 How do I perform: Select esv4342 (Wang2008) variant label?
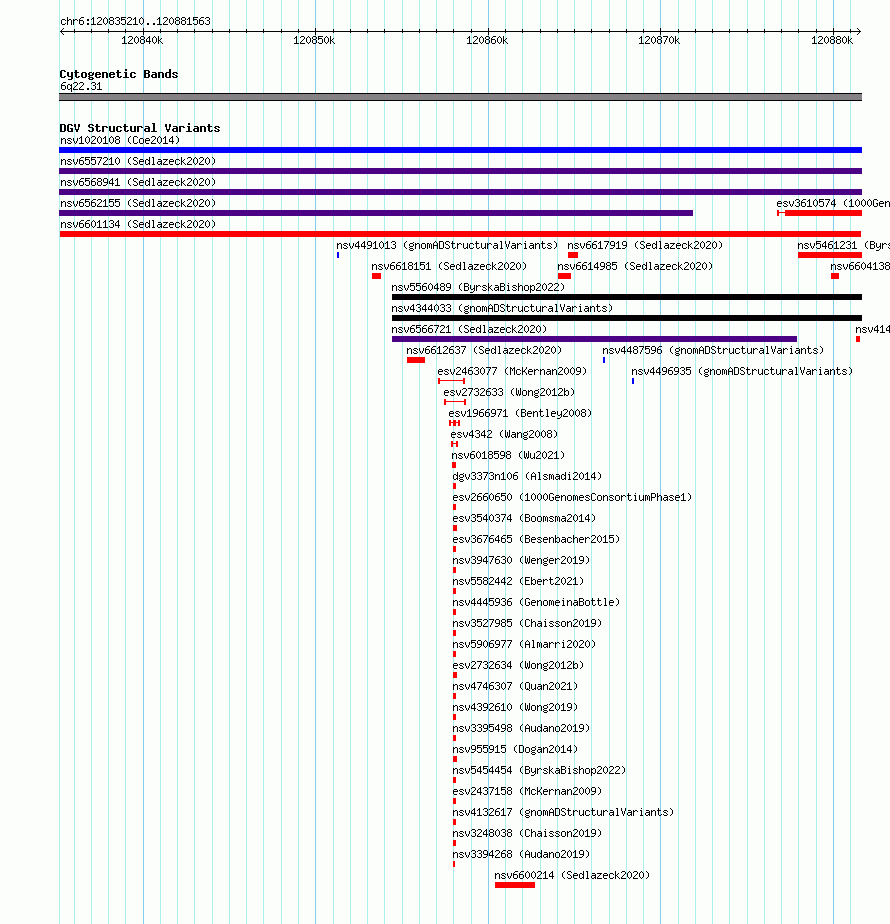click(504, 434)
